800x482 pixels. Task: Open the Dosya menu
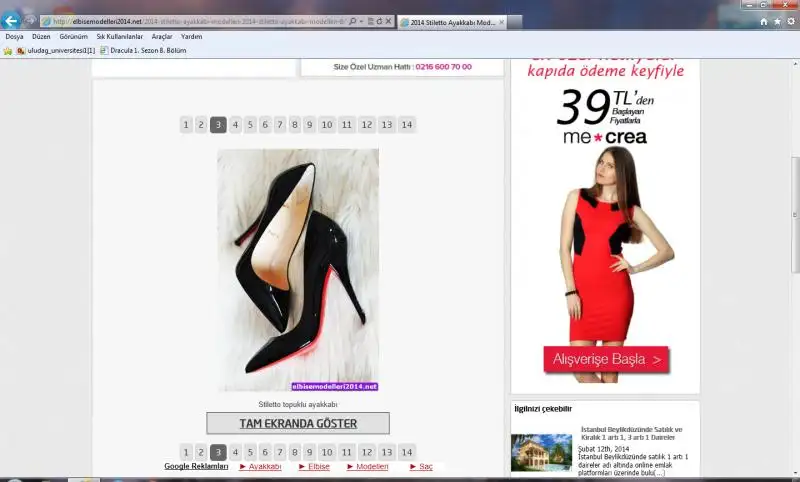point(14,37)
